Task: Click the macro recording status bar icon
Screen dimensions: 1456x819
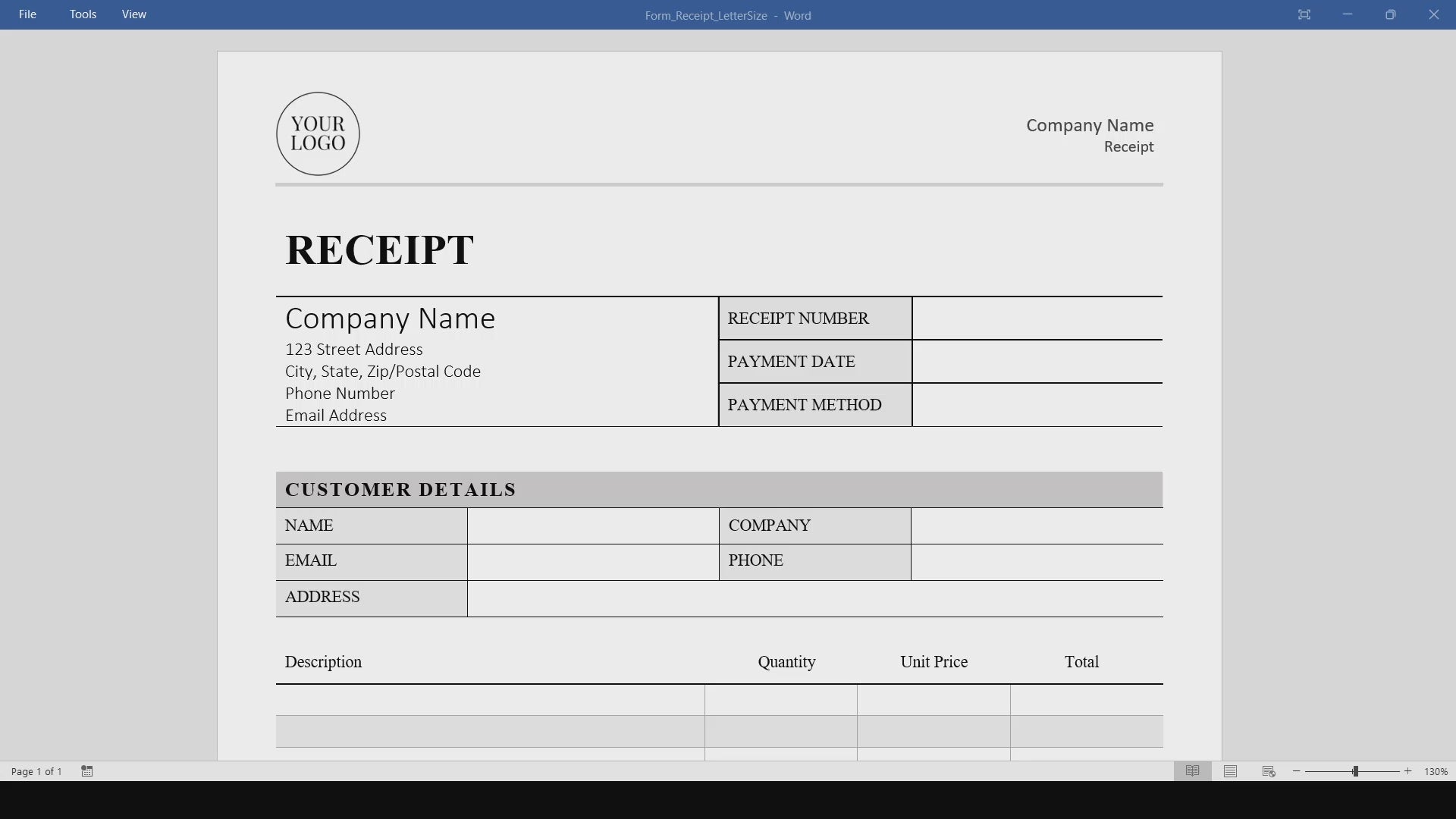Action: tap(87, 771)
